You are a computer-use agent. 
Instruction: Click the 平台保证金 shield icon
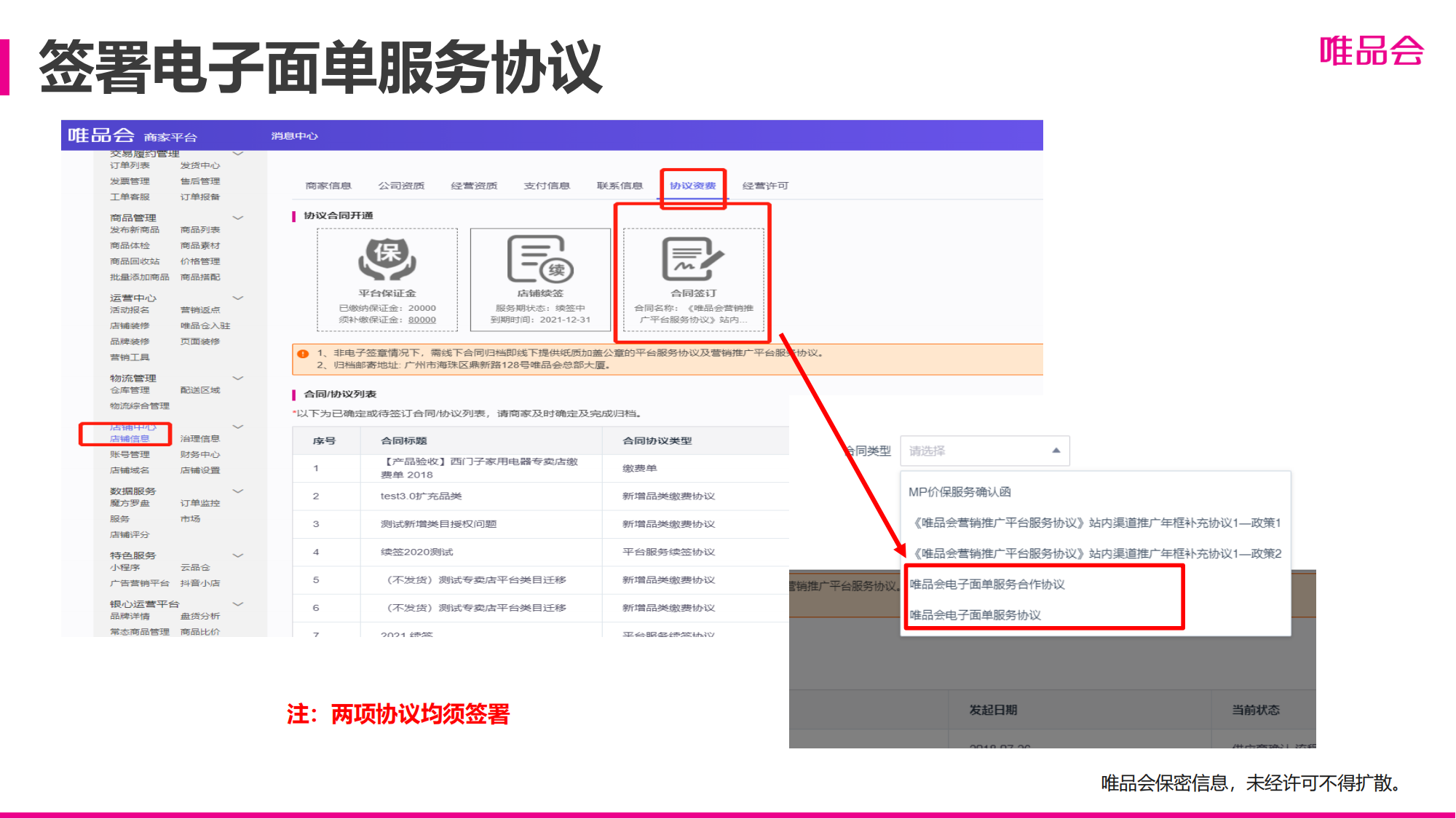coord(387,259)
